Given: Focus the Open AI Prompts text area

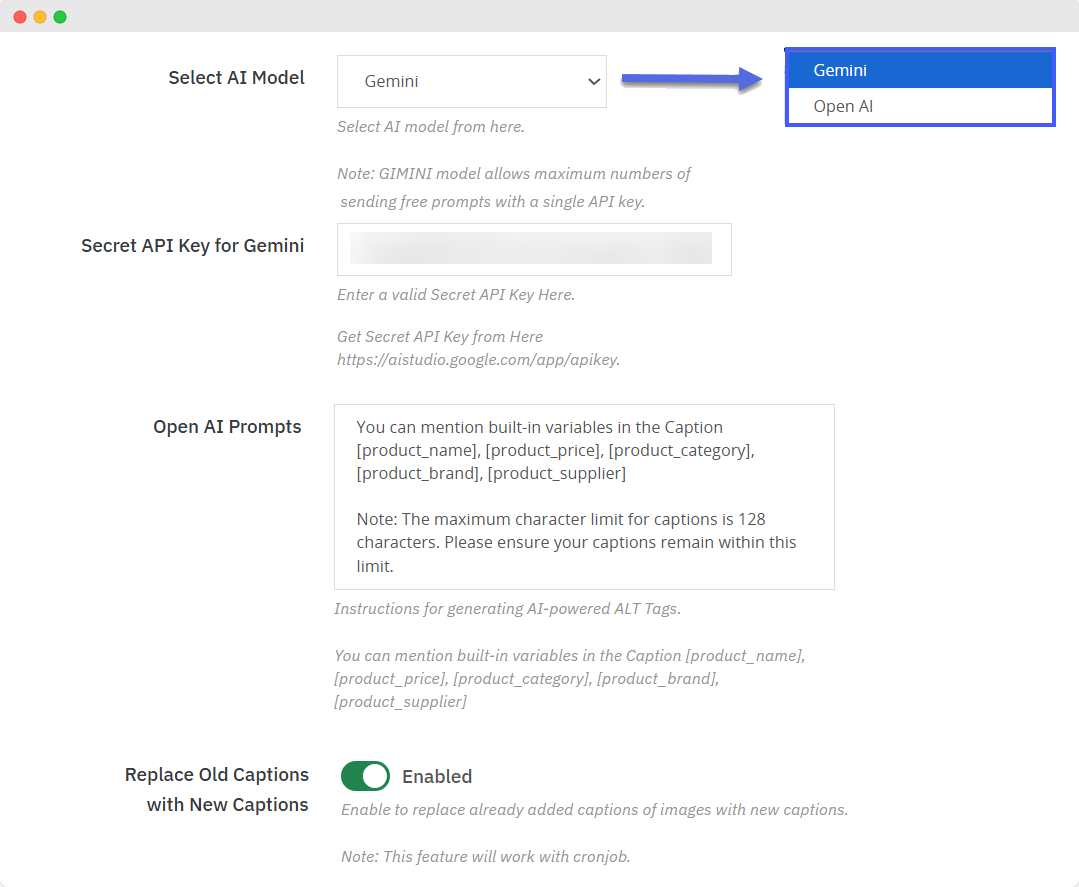Looking at the screenshot, I should pos(584,497).
